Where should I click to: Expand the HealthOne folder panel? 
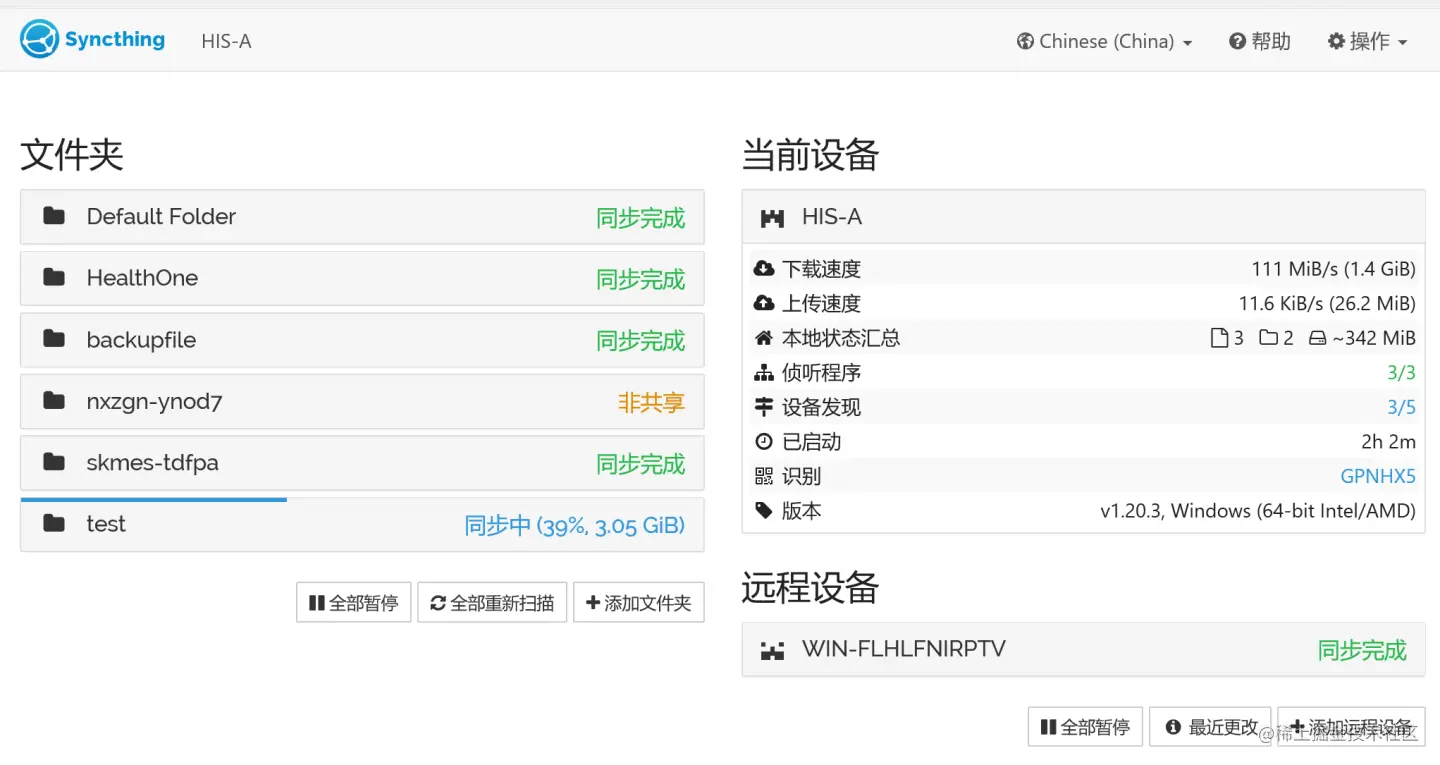coord(362,278)
